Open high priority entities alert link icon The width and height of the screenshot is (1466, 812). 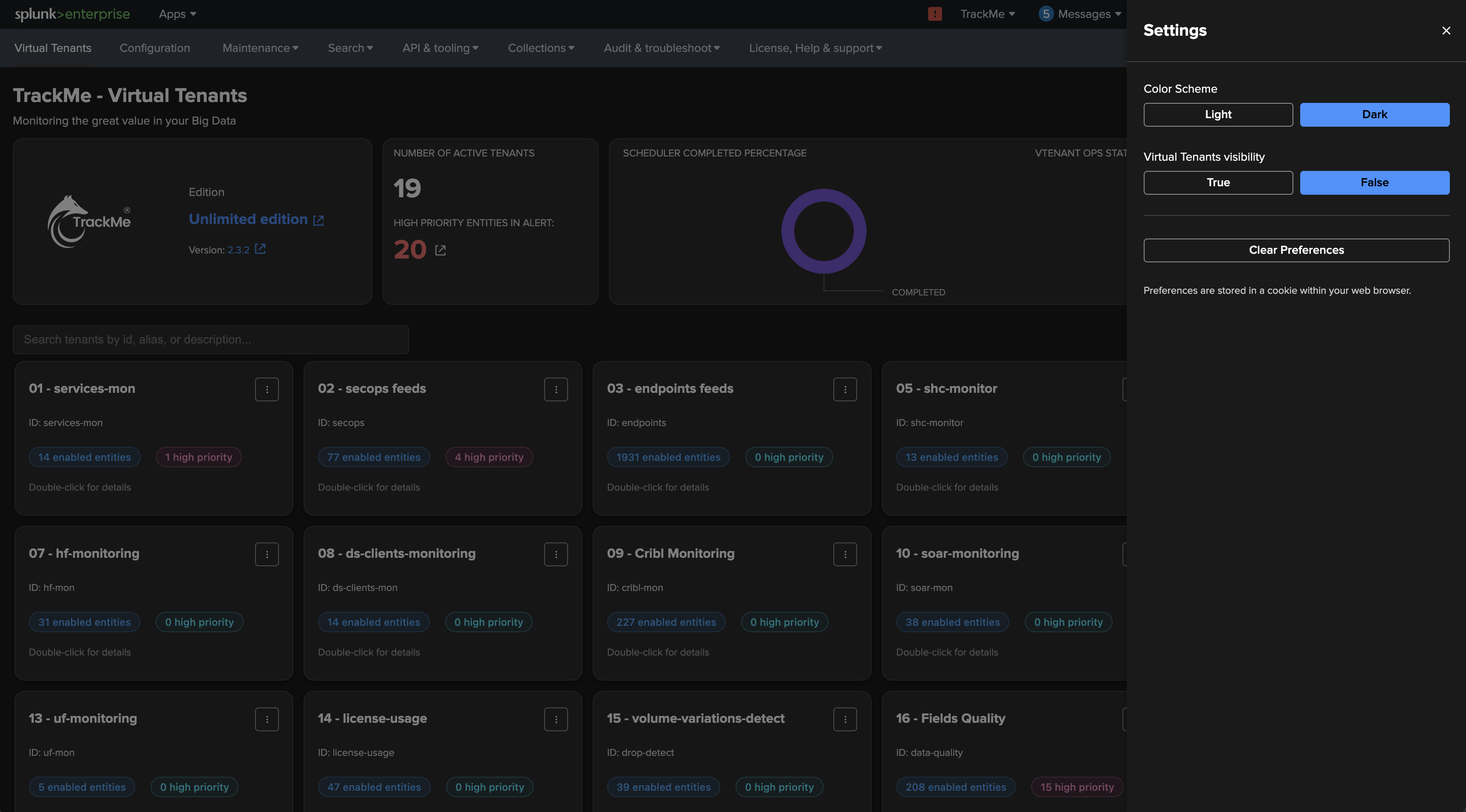point(440,250)
